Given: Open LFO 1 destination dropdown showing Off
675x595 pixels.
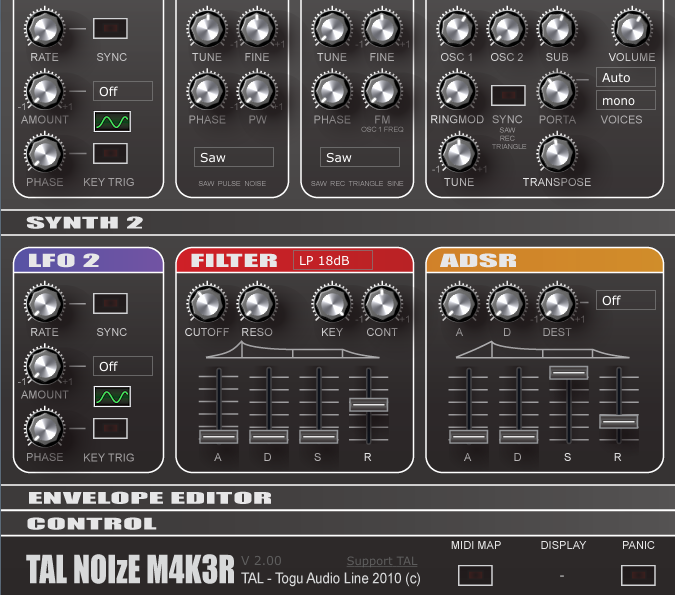Looking at the screenshot, I should (x=123, y=91).
